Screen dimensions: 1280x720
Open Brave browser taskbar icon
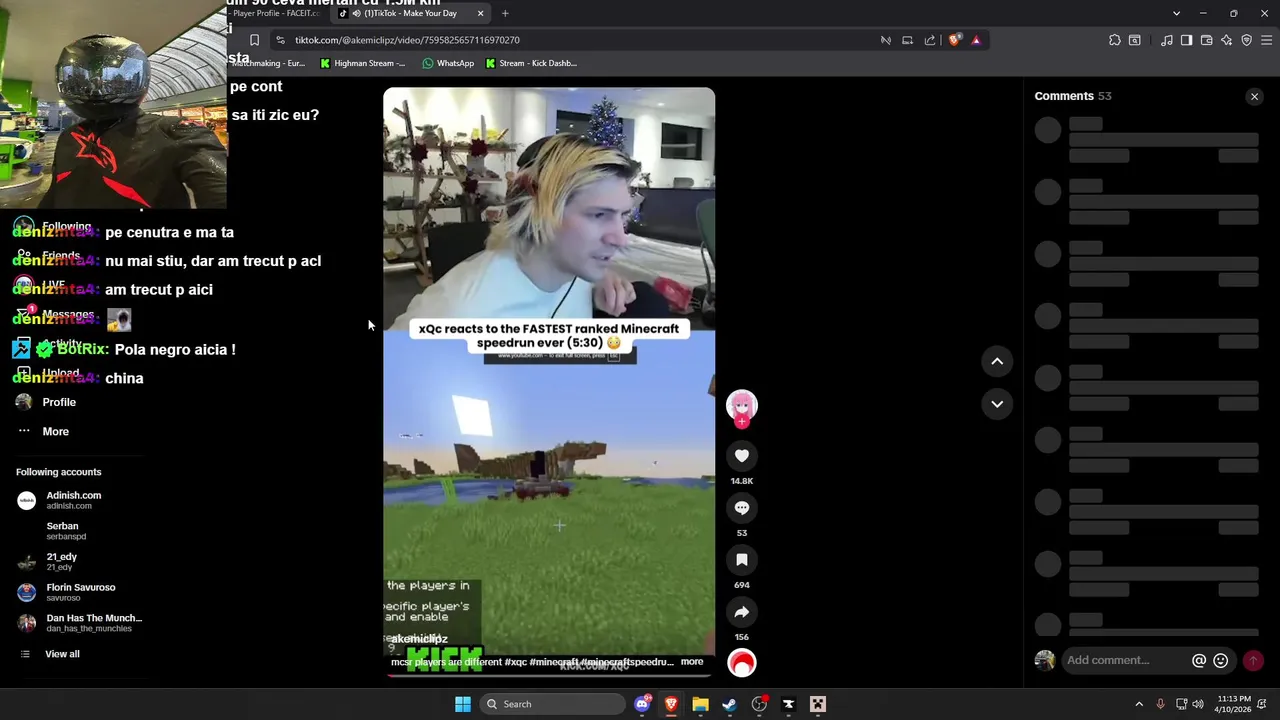coord(671,704)
